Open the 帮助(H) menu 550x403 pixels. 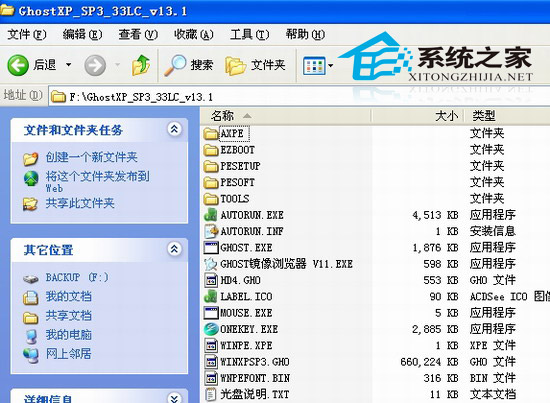pos(305,35)
